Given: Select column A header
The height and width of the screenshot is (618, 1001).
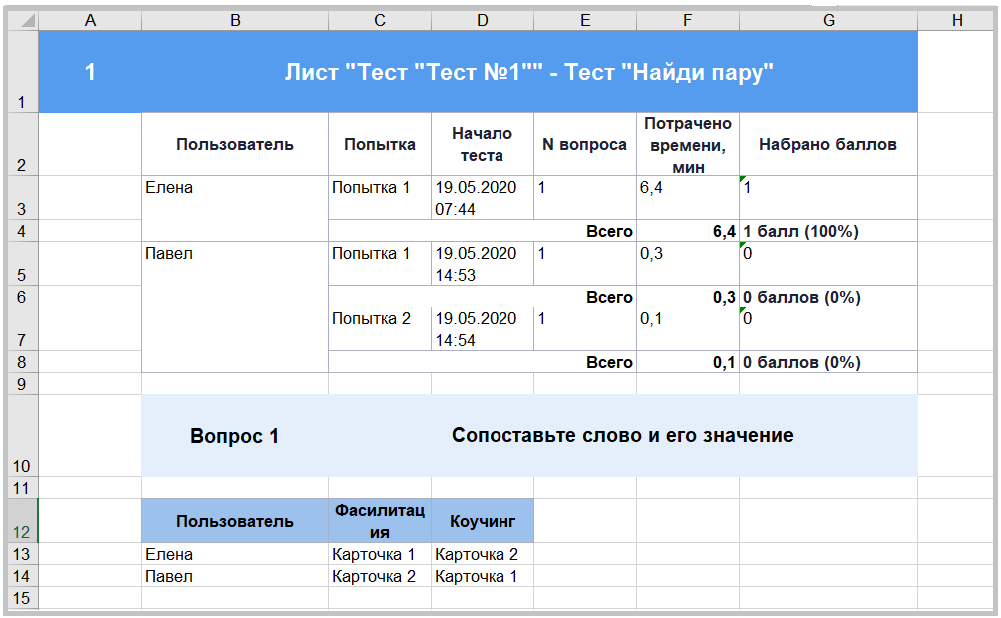Looking at the screenshot, I should point(90,20).
